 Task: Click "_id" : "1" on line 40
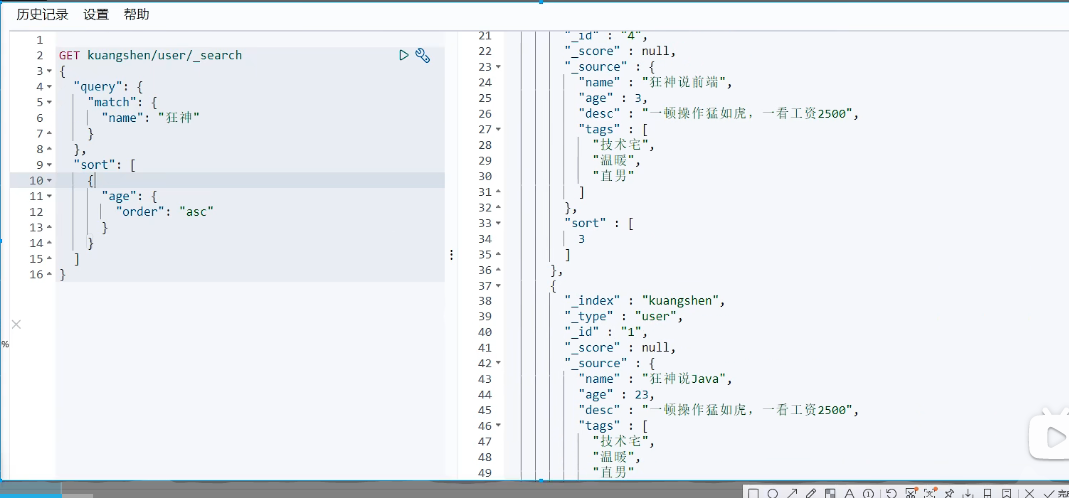coord(605,332)
